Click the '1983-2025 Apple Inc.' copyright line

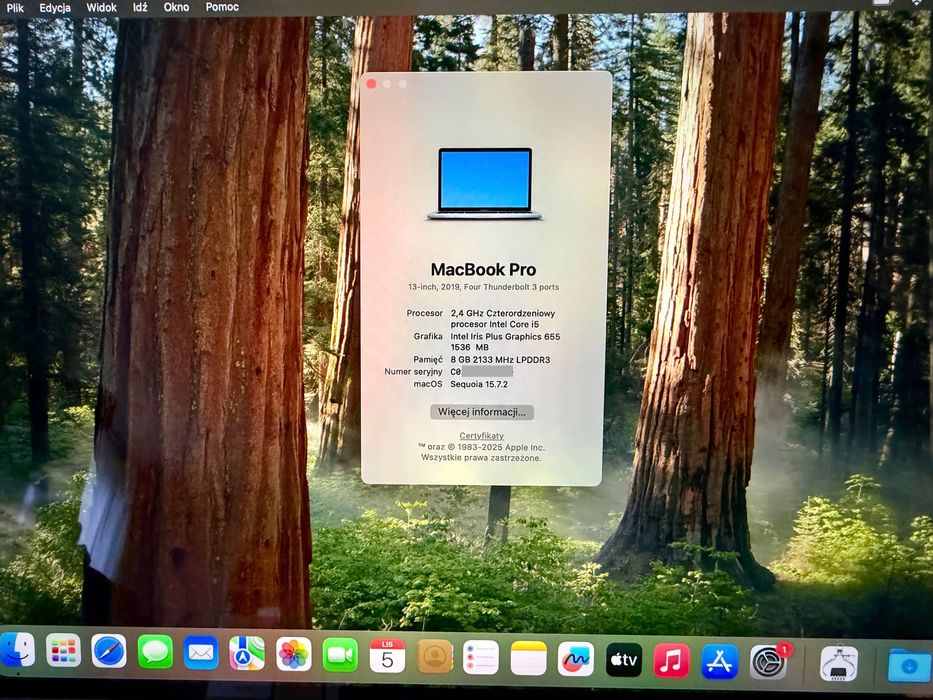point(481,447)
